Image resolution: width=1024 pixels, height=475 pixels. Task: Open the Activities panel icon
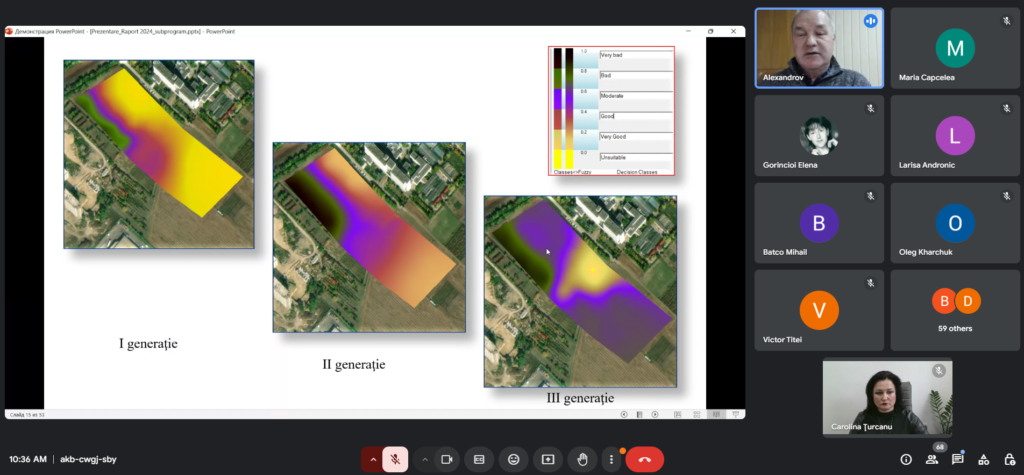(x=984, y=459)
